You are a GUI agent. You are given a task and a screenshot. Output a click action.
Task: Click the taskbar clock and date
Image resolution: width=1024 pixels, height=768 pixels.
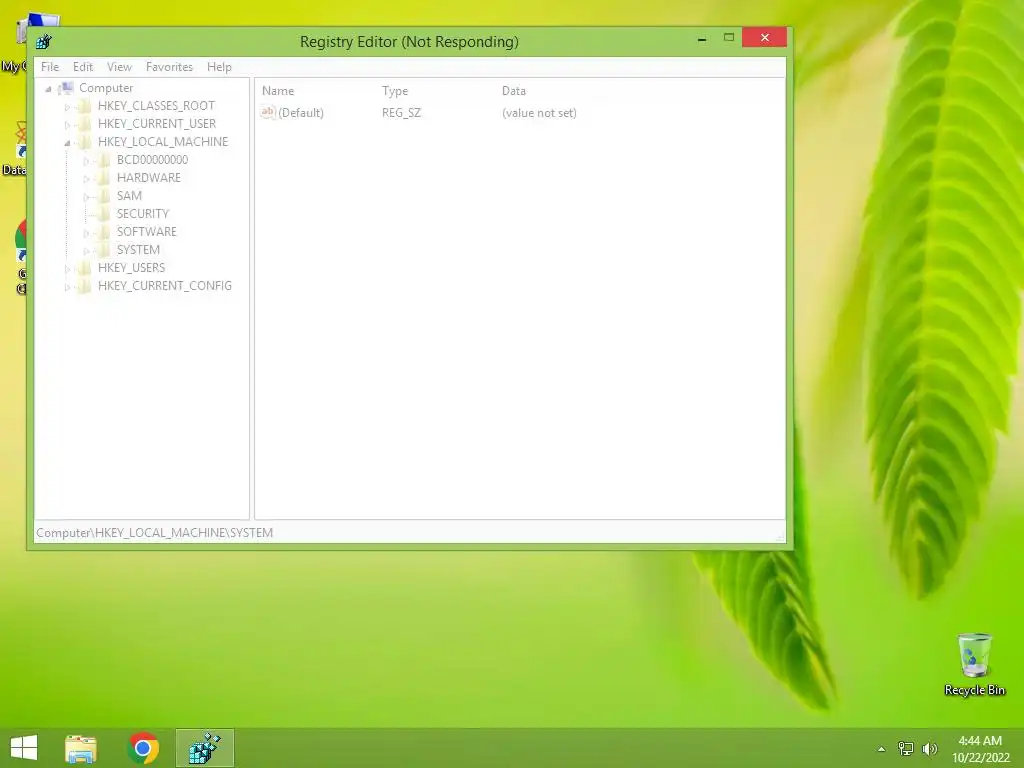pos(980,749)
